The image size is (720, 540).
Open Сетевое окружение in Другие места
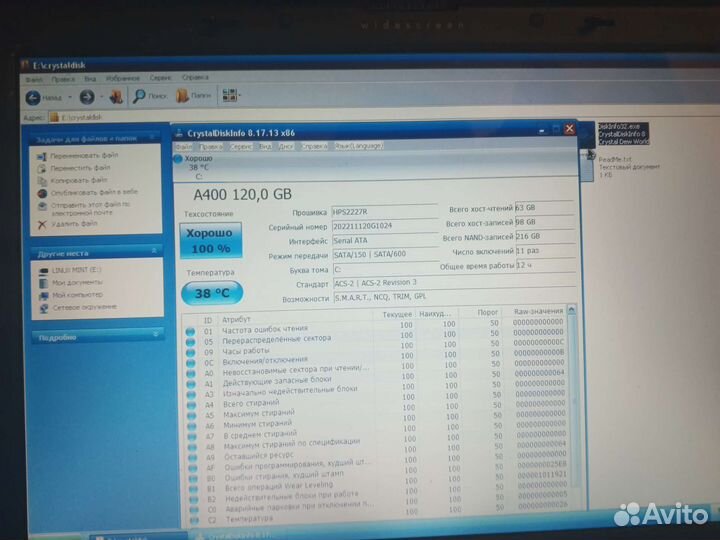pyautogui.click(x=84, y=307)
